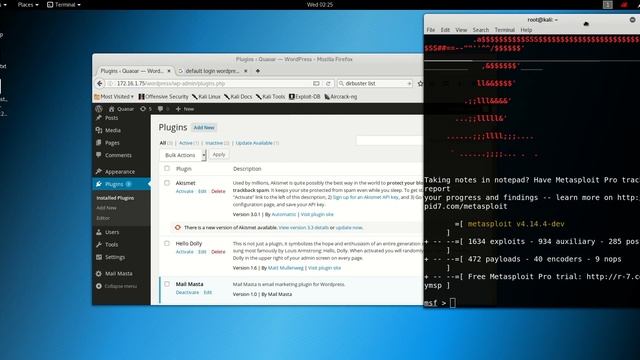640x360 pixels.
Task: Close the Plugins Quasar tab
Action: click(x=169, y=71)
